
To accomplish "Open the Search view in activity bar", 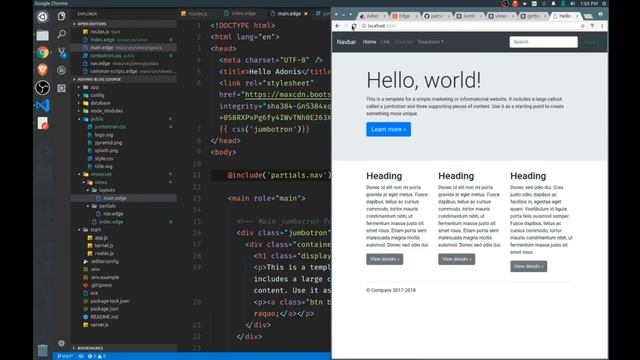I will 62,34.
